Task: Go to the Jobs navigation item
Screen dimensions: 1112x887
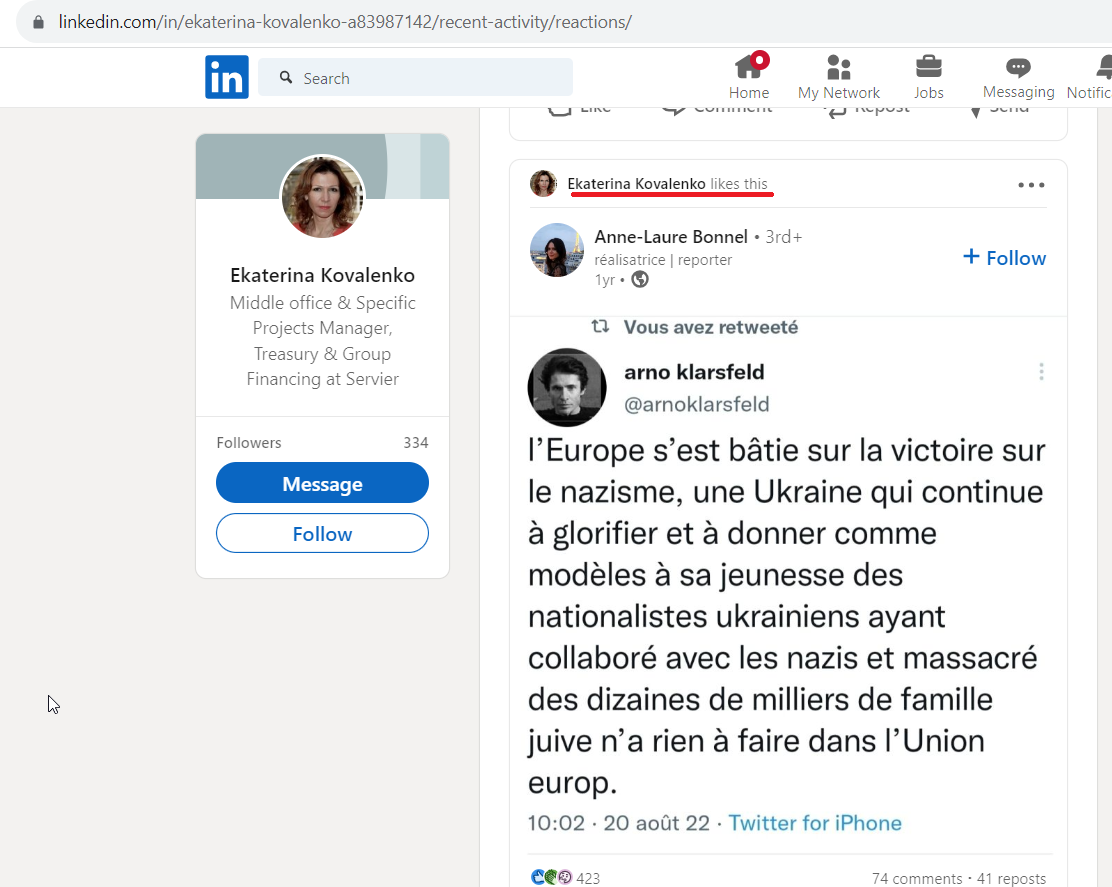Action: pos(928,77)
